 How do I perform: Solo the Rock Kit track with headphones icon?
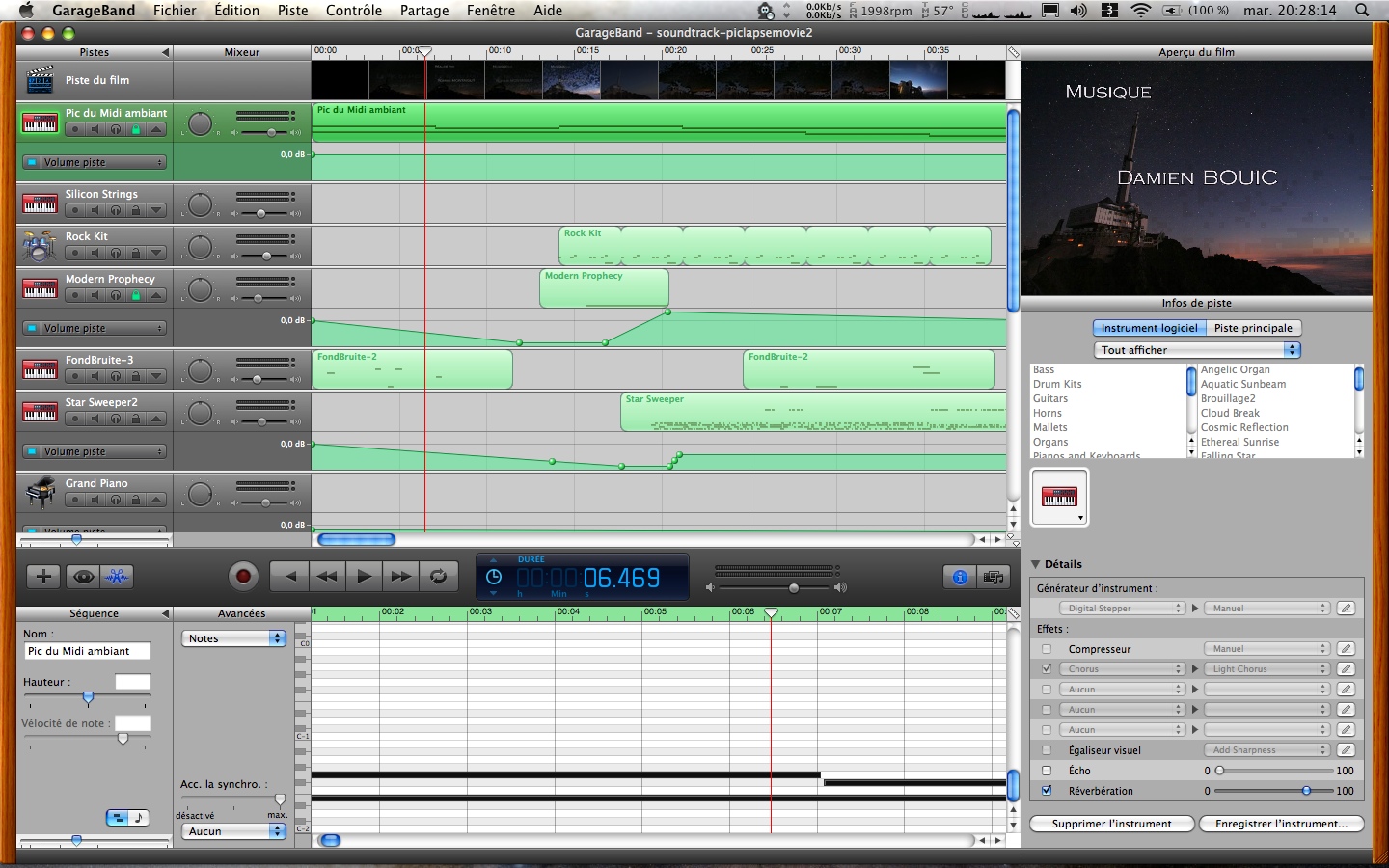pos(115,253)
